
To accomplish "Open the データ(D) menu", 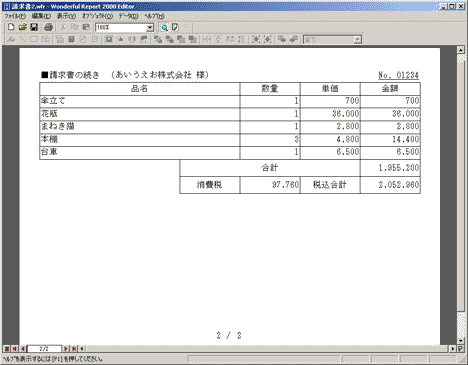I will [x=128, y=16].
